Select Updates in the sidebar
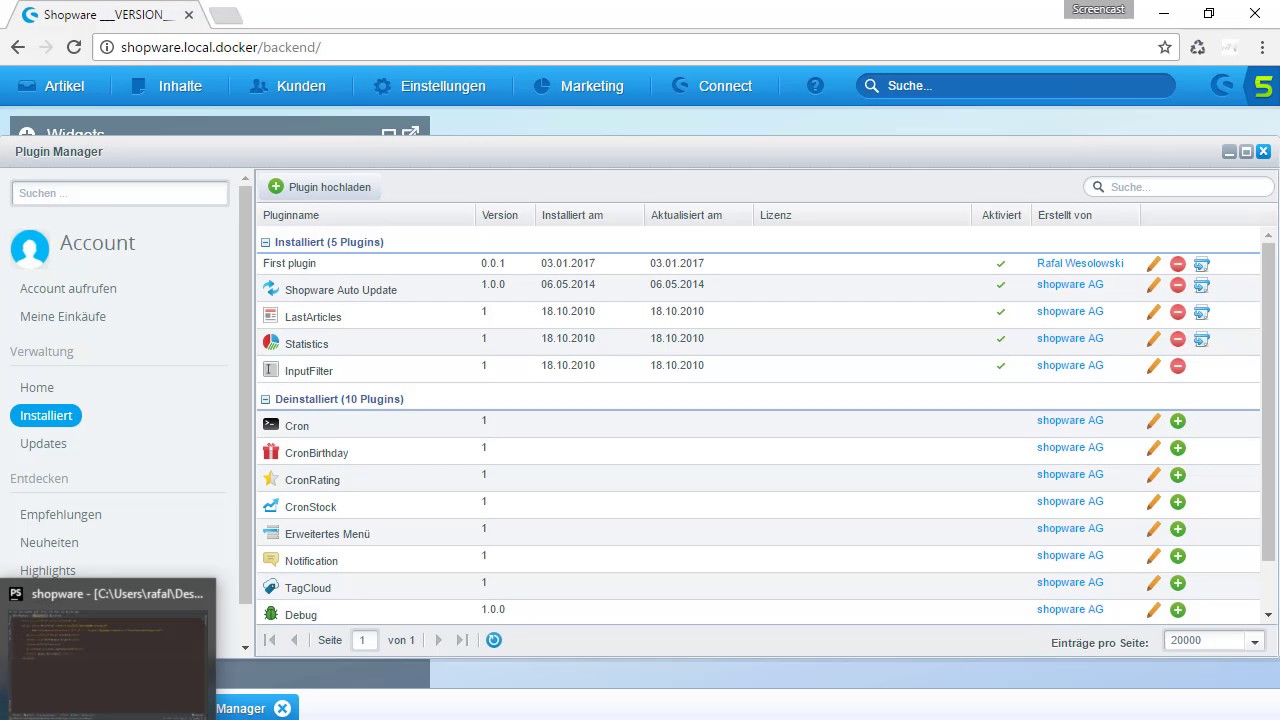This screenshot has width=1280, height=720. coord(43,444)
